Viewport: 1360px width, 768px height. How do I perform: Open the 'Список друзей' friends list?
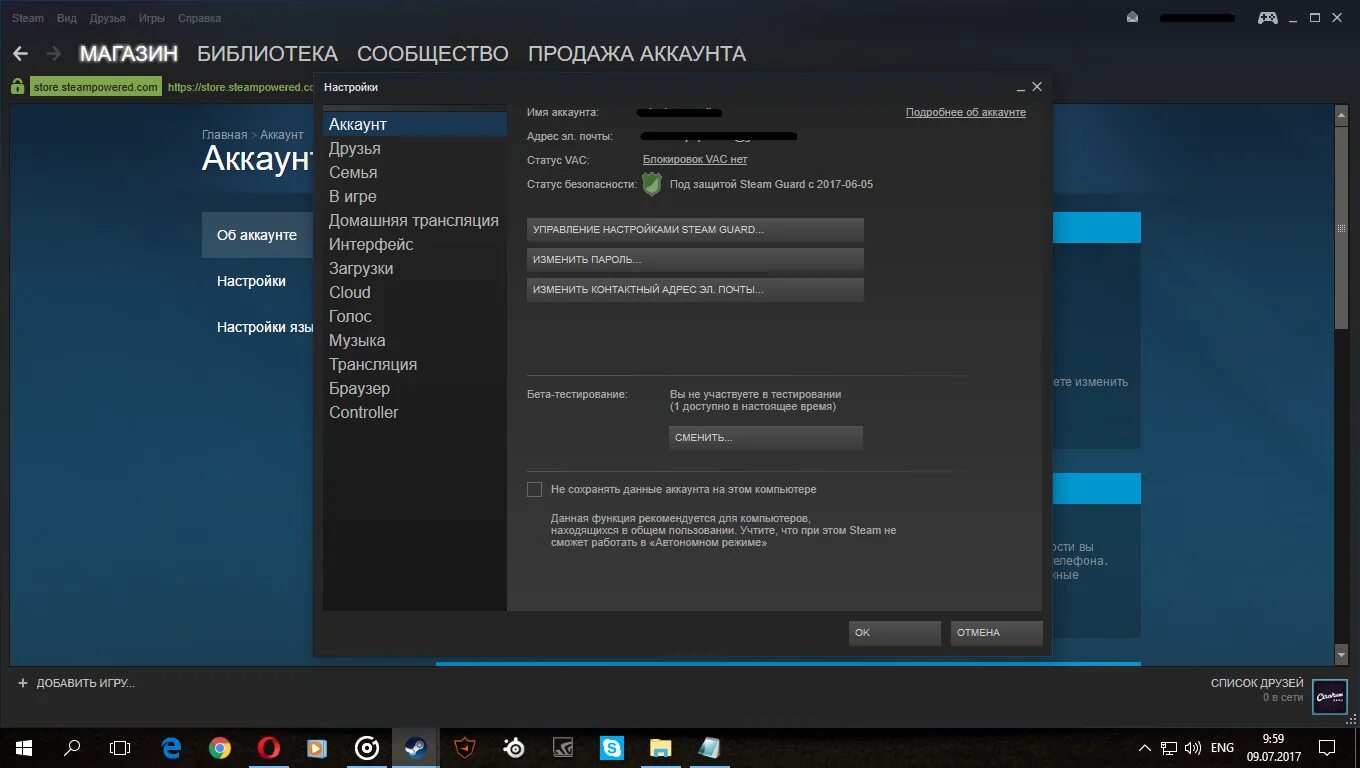(x=1257, y=684)
